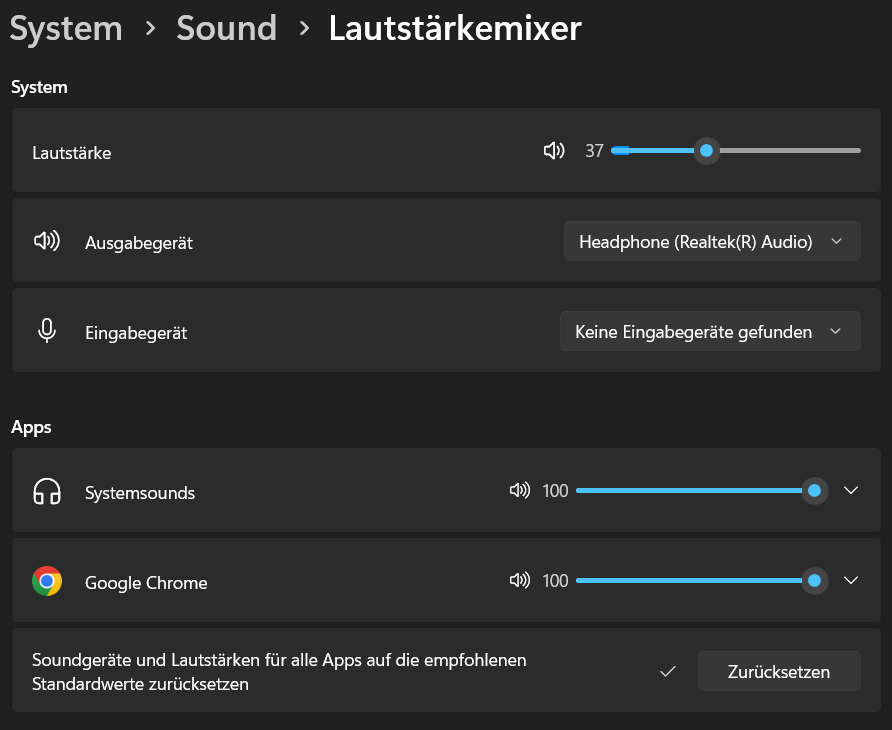Click the Systemsounds headphone icon
This screenshot has height=730, width=892.
(47, 492)
